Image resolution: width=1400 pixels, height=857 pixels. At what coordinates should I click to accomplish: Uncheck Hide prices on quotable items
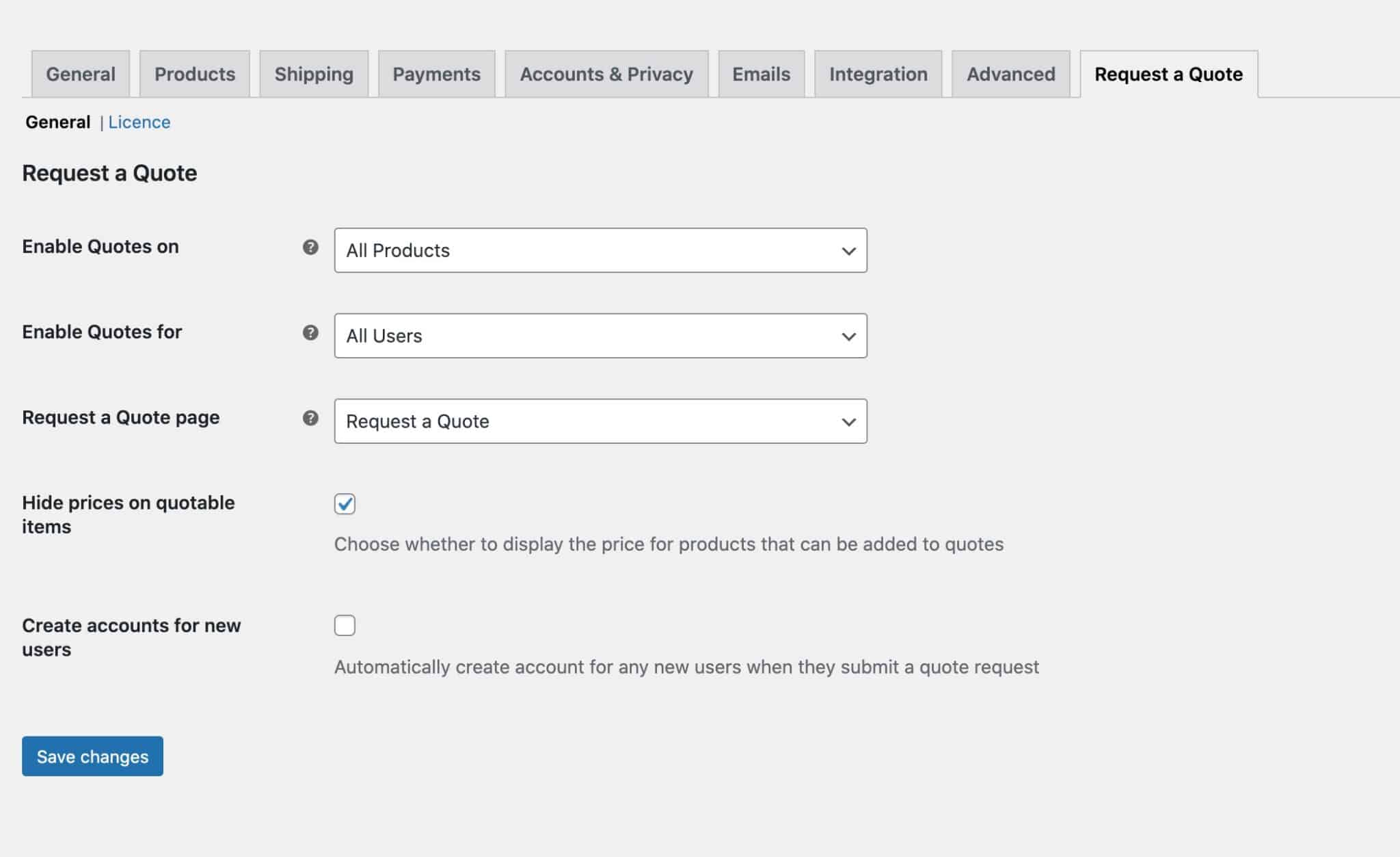coord(345,504)
